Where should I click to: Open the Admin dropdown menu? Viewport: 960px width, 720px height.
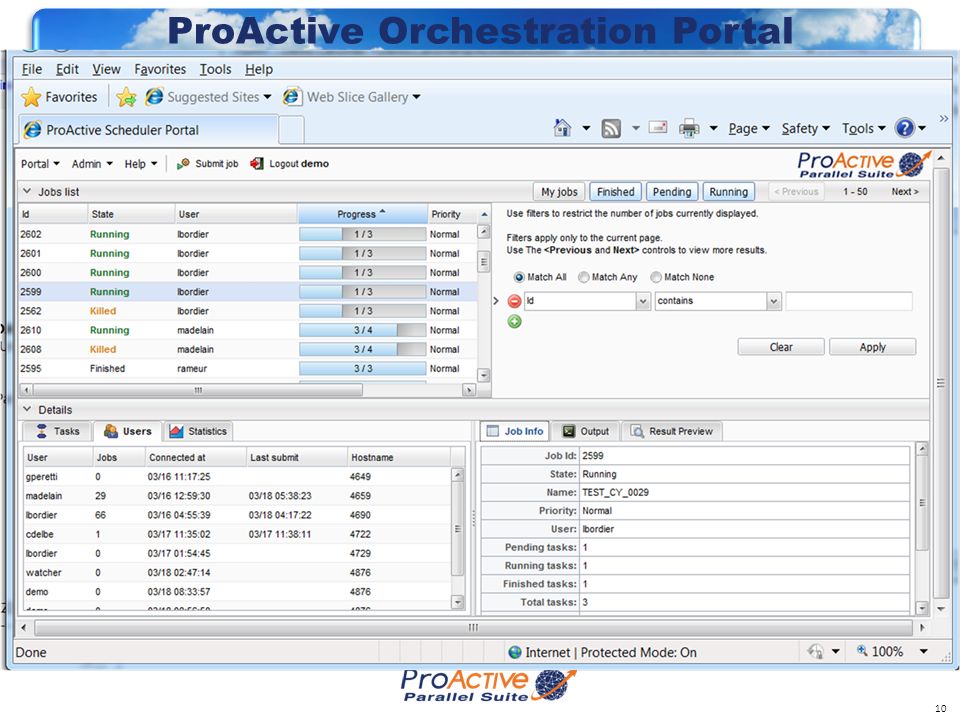pyautogui.click(x=92, y=163)
